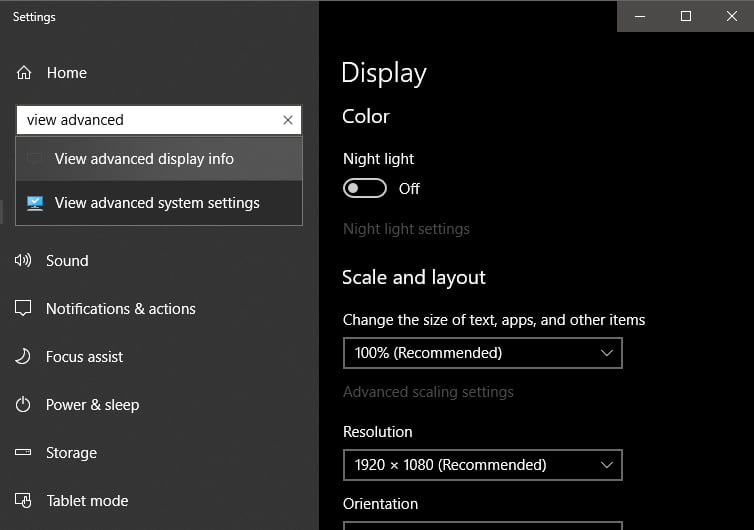Open Sound settings via the speaker icon
754x530 pixels.
(23, 261)
